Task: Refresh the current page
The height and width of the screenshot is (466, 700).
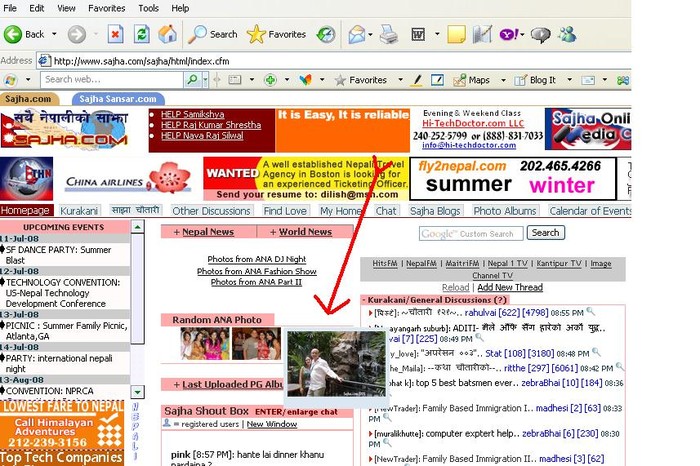Action: (x=141, y=34)
